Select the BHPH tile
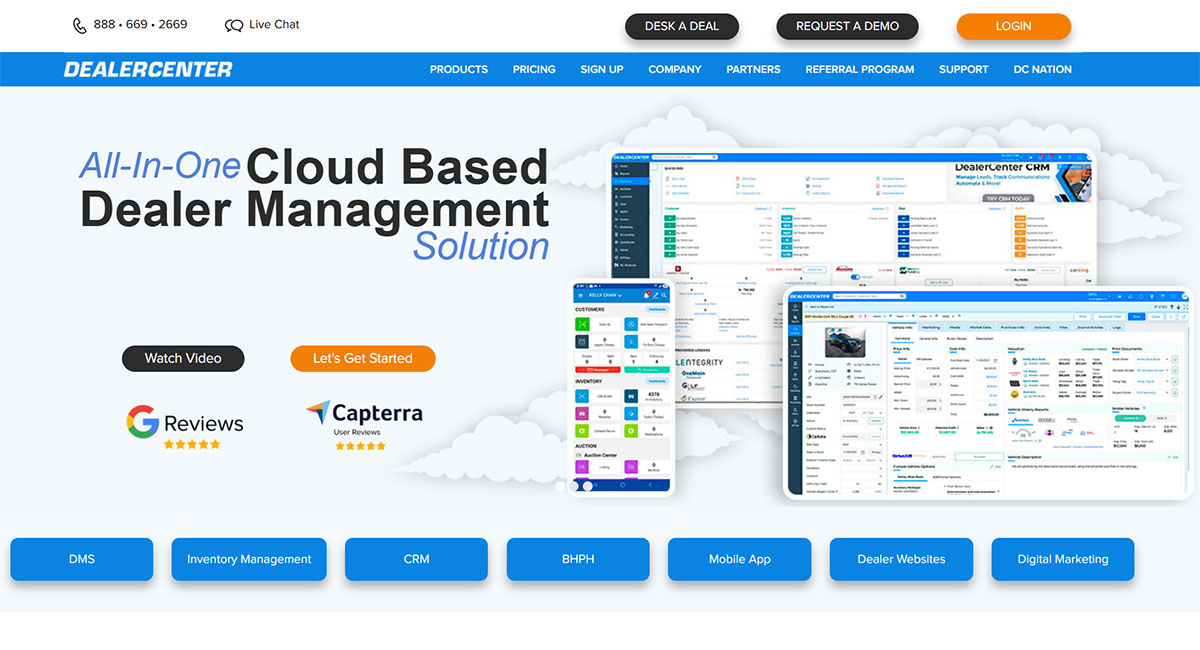This screenshot has height=650, width=1200. pos(578,559)
